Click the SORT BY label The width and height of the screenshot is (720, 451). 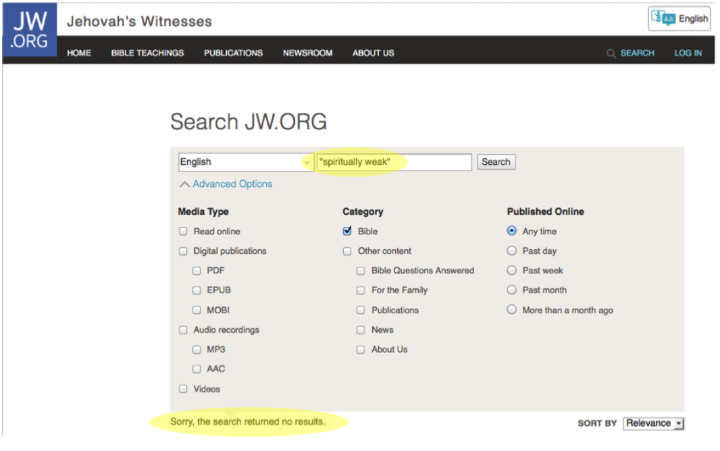pos(597,423)
